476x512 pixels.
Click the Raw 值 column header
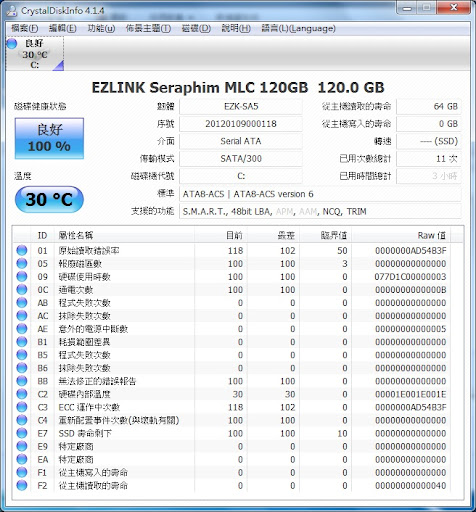pos(401,235)
